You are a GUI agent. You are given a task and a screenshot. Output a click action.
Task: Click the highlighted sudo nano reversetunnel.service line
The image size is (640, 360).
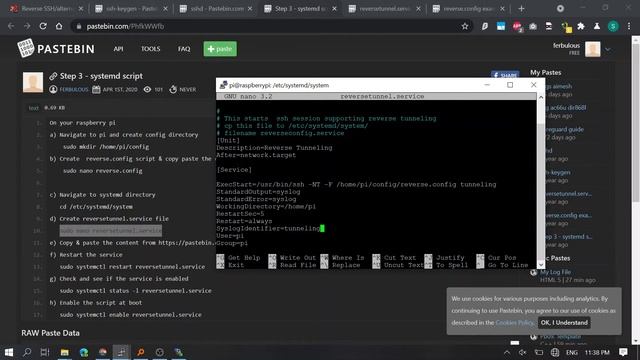[111, 231]
